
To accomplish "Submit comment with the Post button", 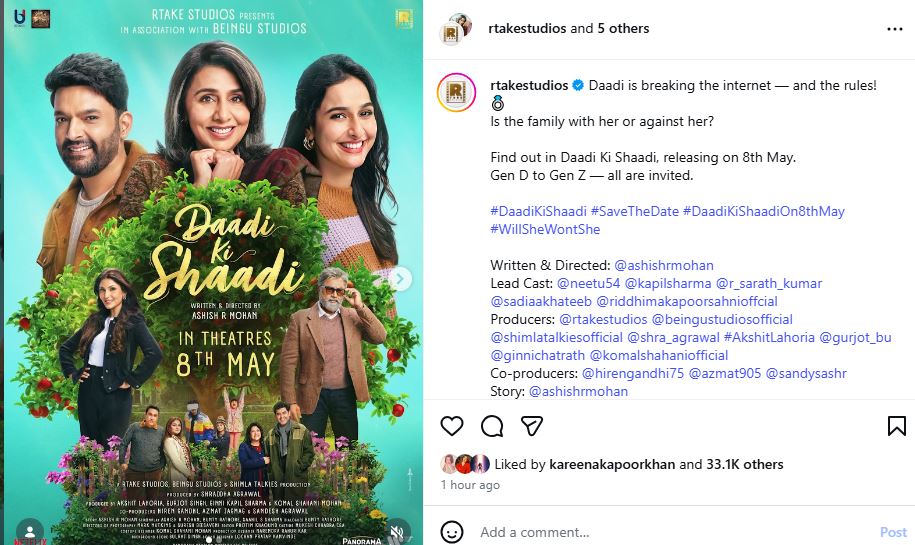I will point(893,532).
